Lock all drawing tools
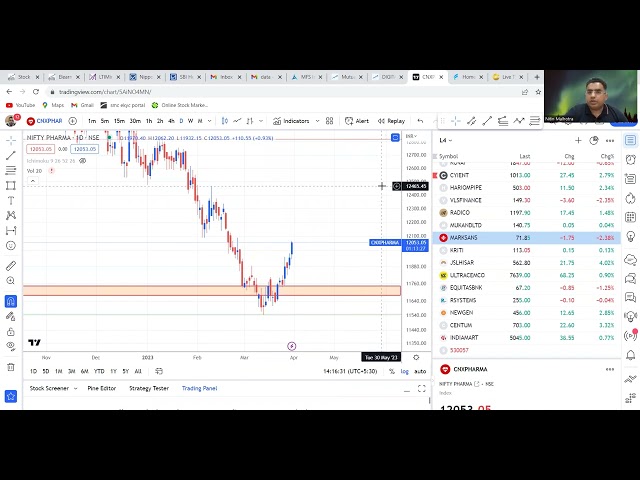Image resolution: width=640 pixels, height=480 pixels. coord(11,331)
